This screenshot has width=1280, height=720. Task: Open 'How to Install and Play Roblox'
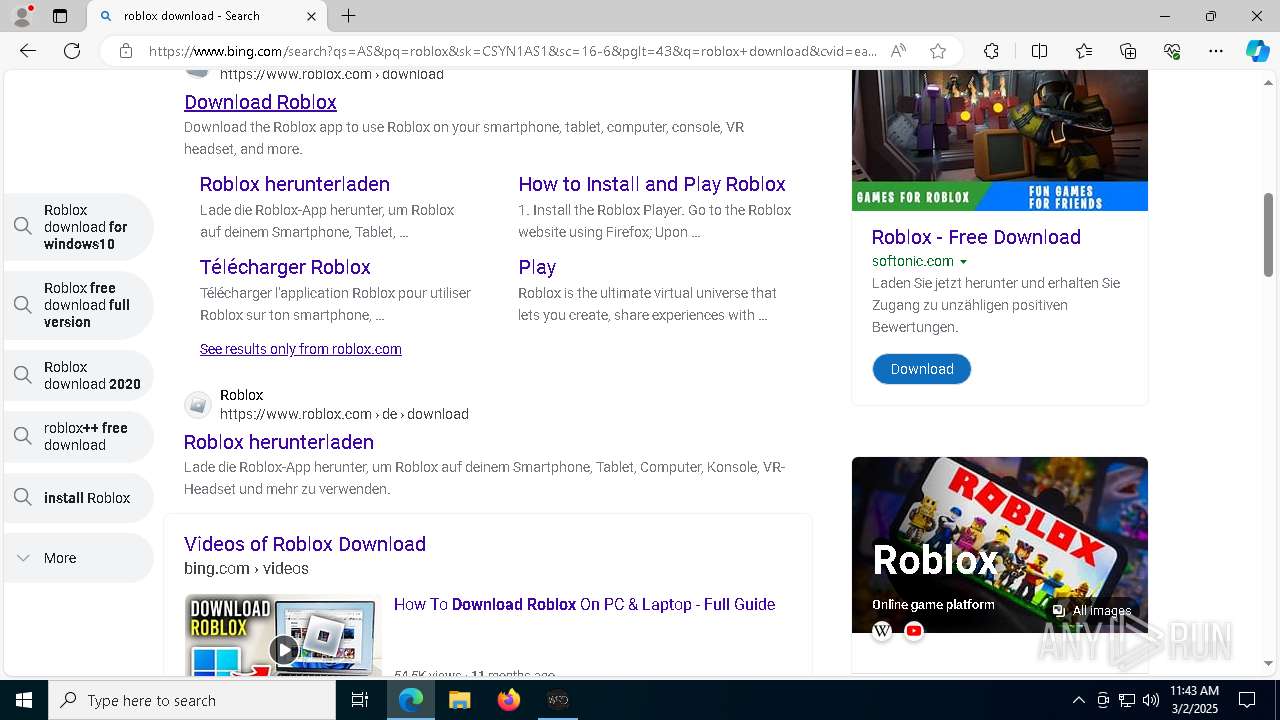[x=652, y=184]
